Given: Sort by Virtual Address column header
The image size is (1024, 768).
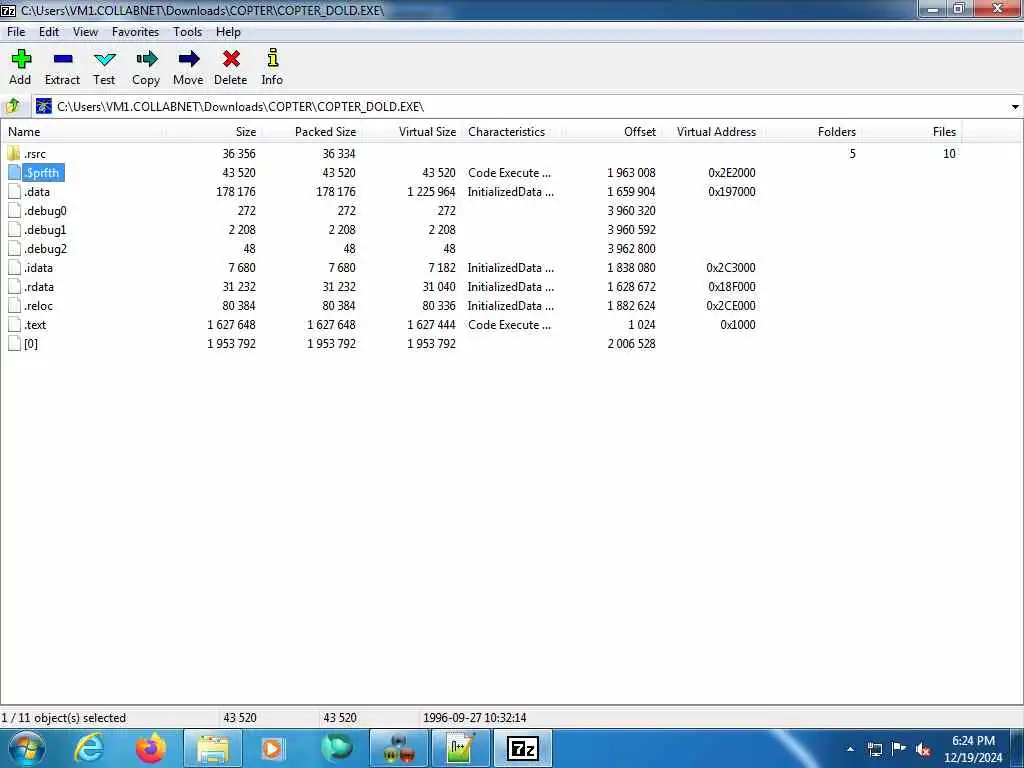Looking at the screenshot, I should coord(712,131).
